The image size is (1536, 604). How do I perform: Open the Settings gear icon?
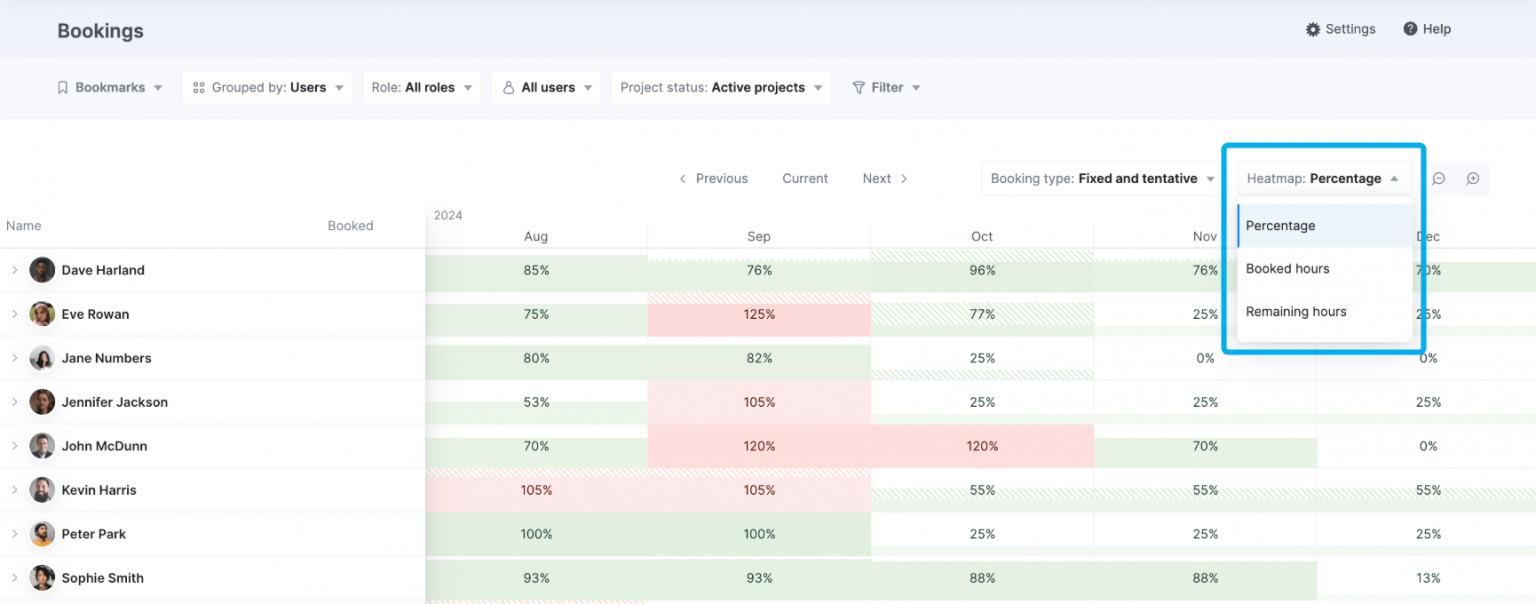pos(1313,30)
